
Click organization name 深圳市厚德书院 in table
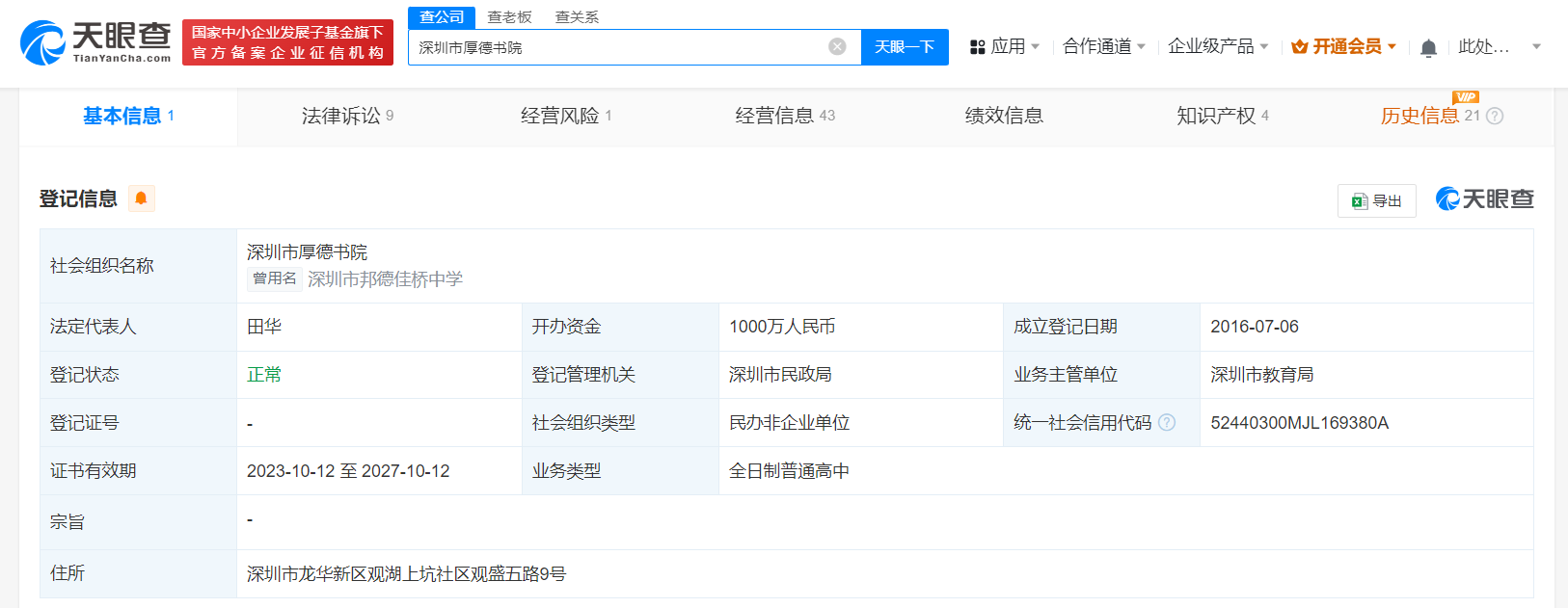tap(307, 252)
